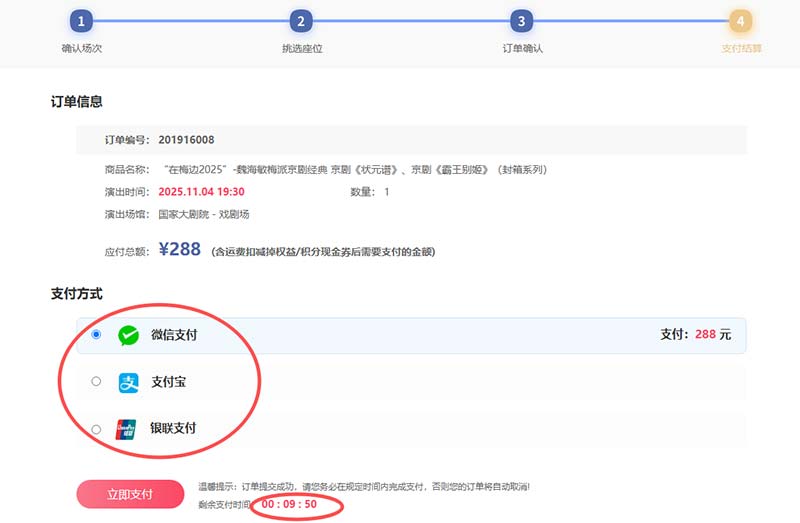The image size is (800, 523).
Task: Select the 微信支付 radio button
Action: point(96,335)
